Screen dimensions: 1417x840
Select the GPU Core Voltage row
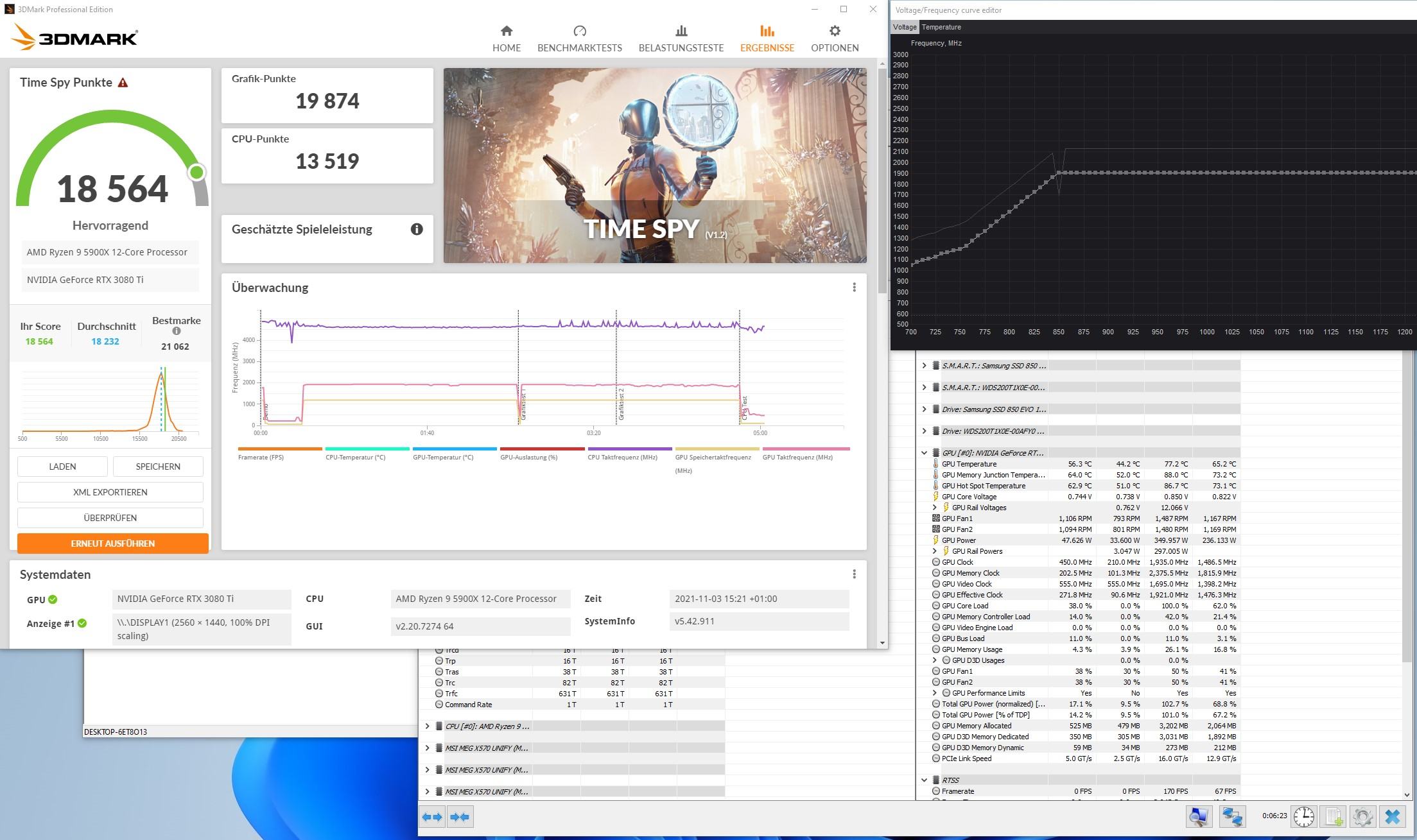pos(1086,497)
